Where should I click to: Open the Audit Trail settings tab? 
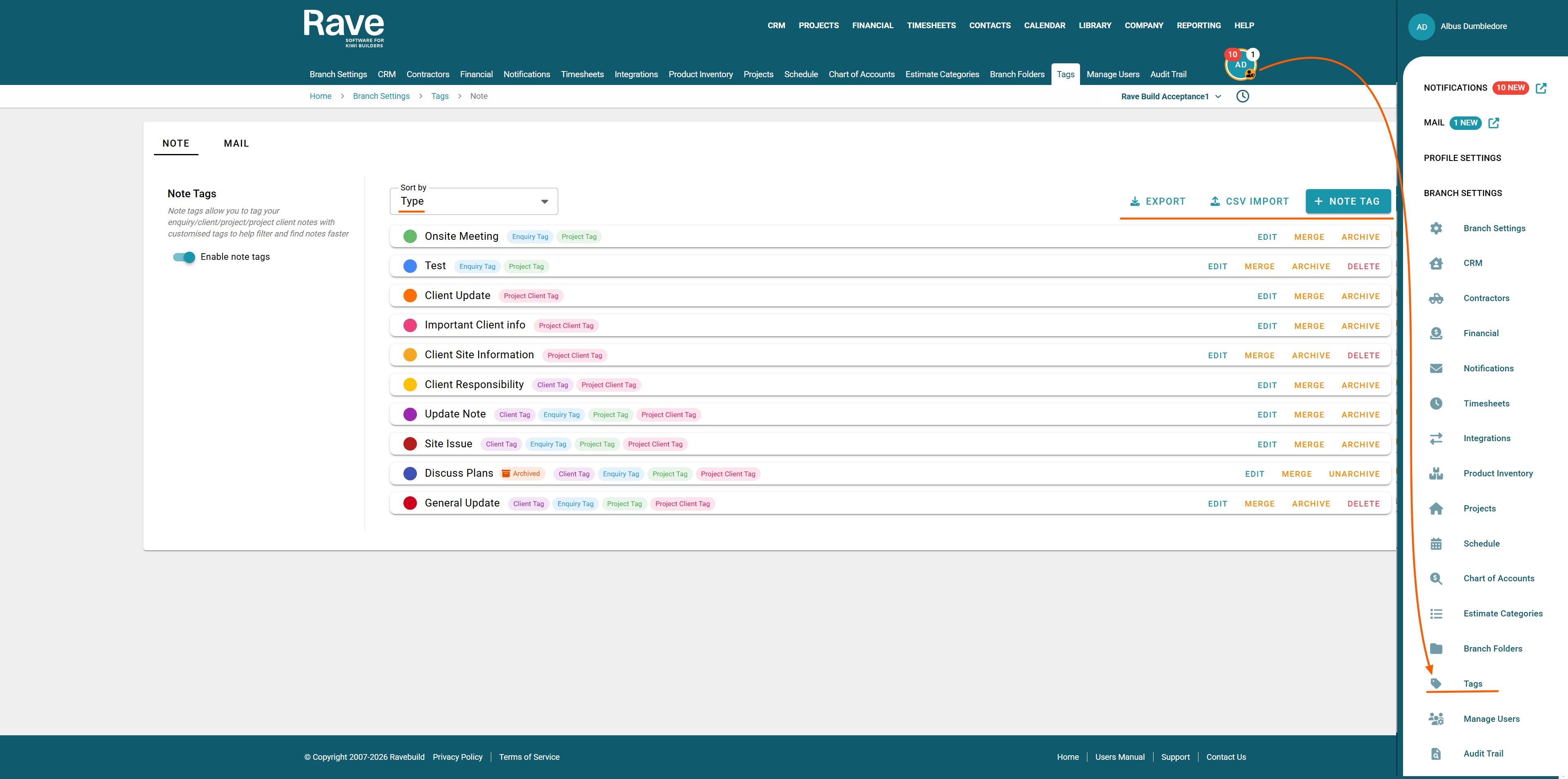[1167, 74]
